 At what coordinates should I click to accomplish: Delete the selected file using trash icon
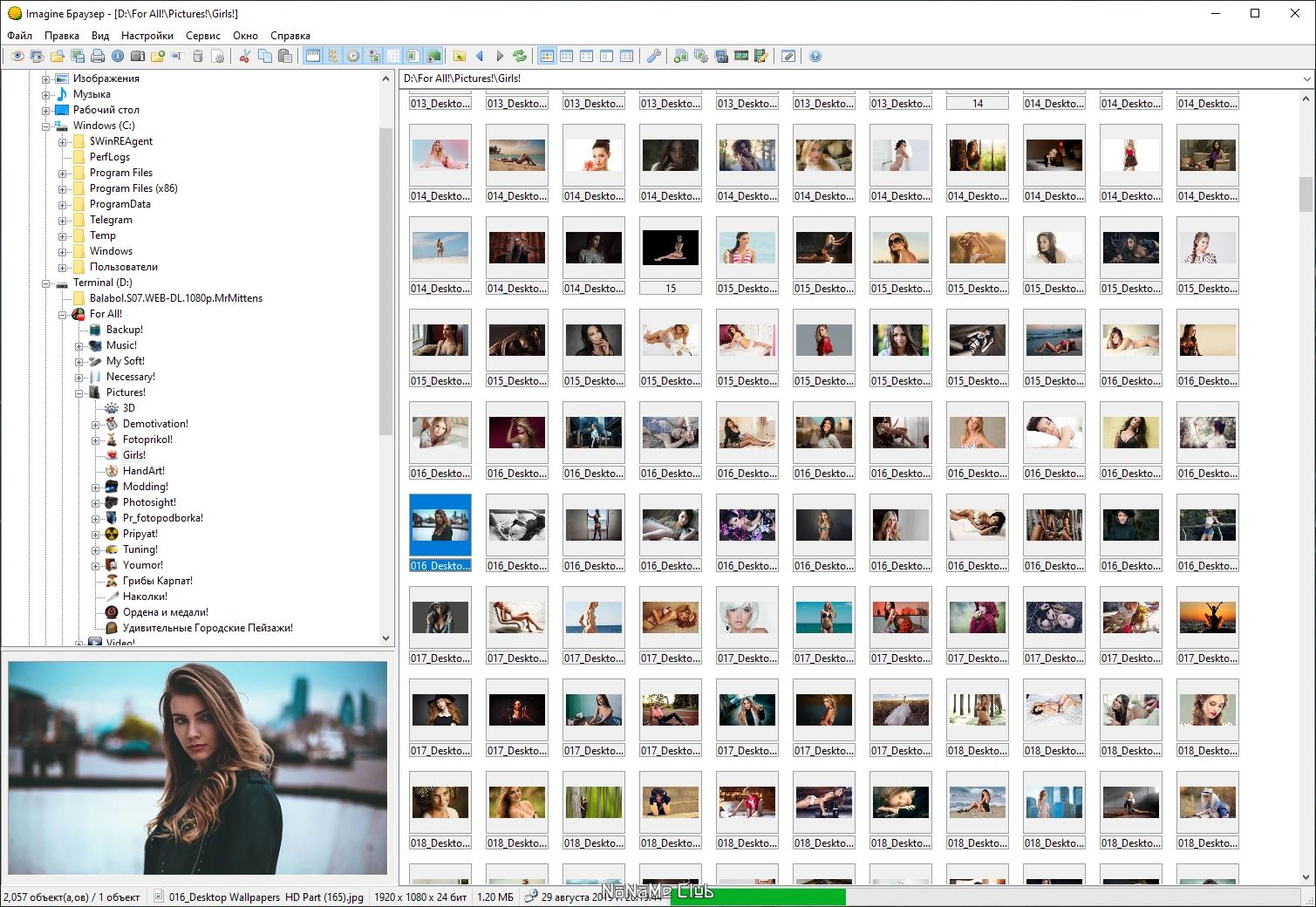(x=198, y=56)
